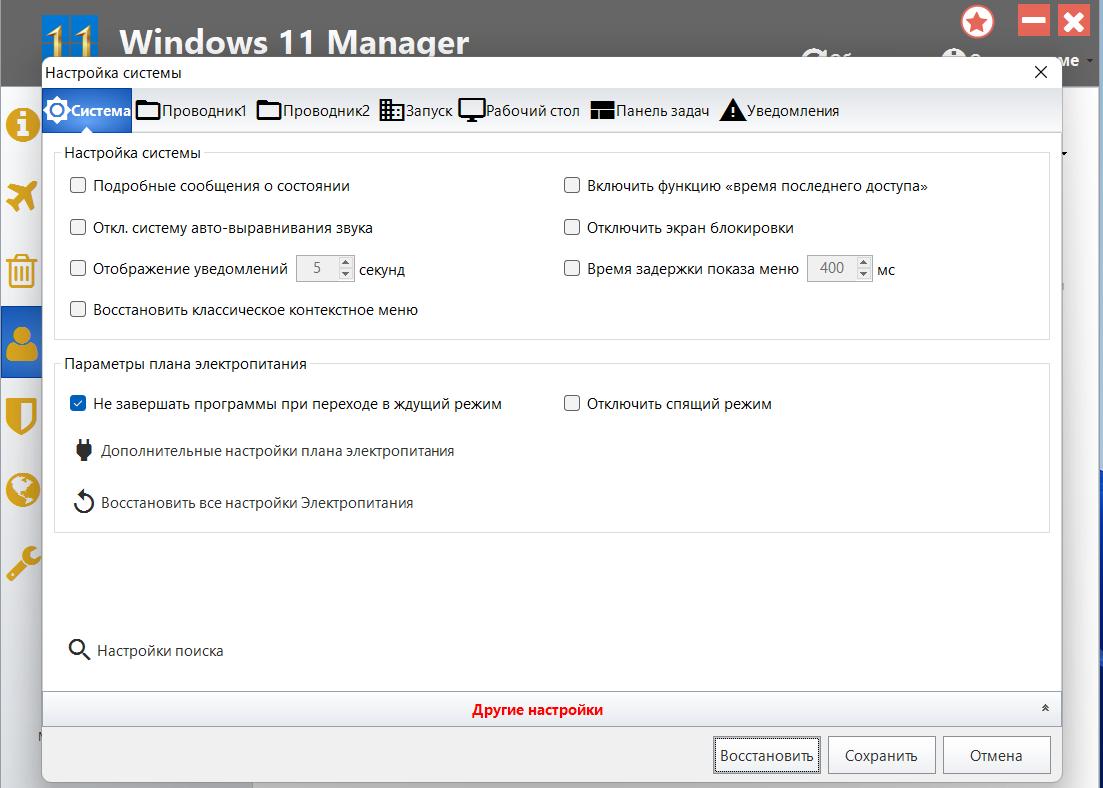1103x788 pixels.
Task: Click the magnifier icon for search settings
Action: click(x=79, y=649)
